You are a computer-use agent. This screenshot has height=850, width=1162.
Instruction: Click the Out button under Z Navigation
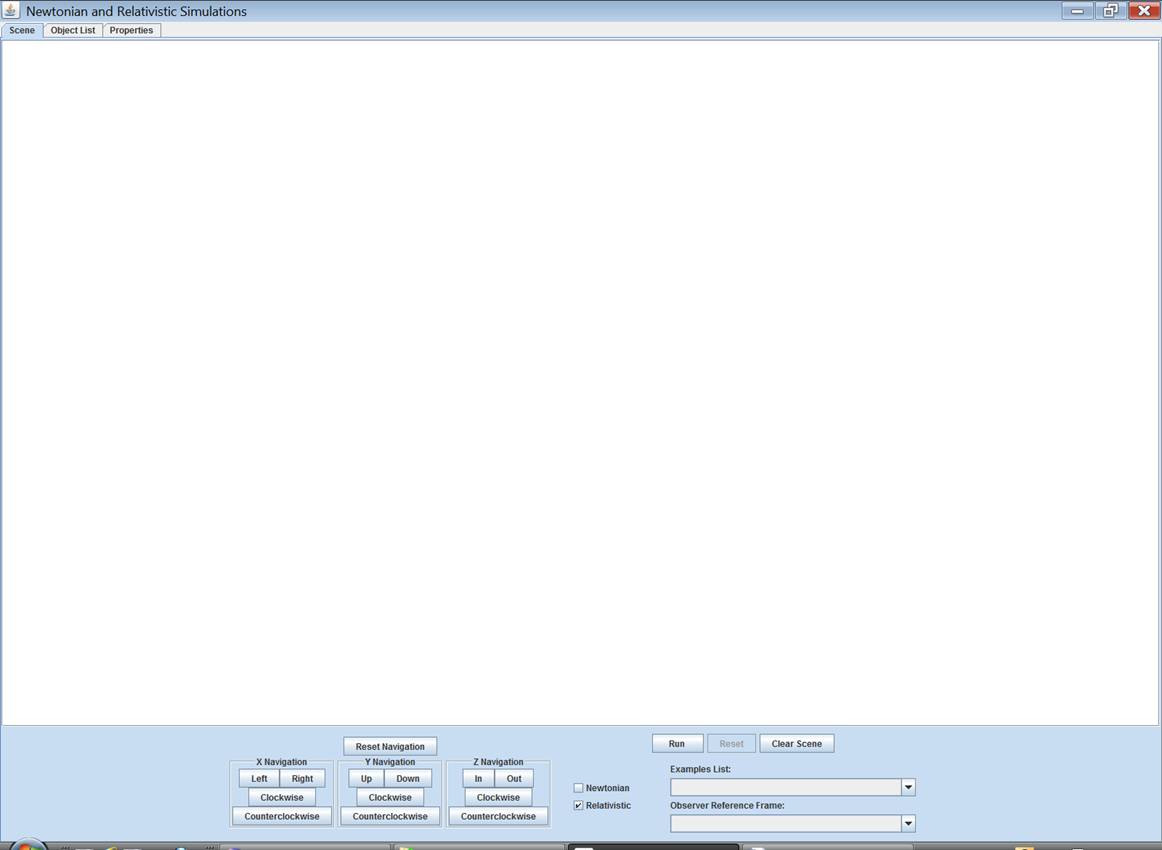pyautogui.click(x=514, y=779)
